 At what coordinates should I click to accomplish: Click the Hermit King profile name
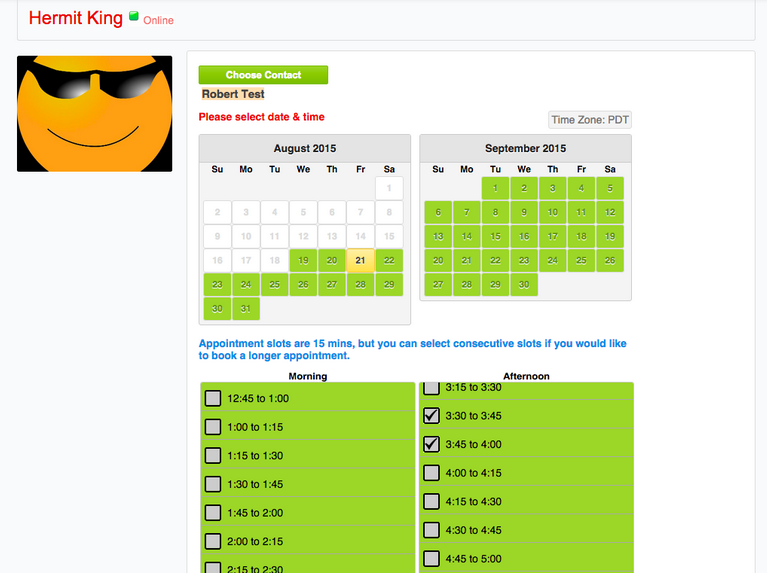click(76, 18)
